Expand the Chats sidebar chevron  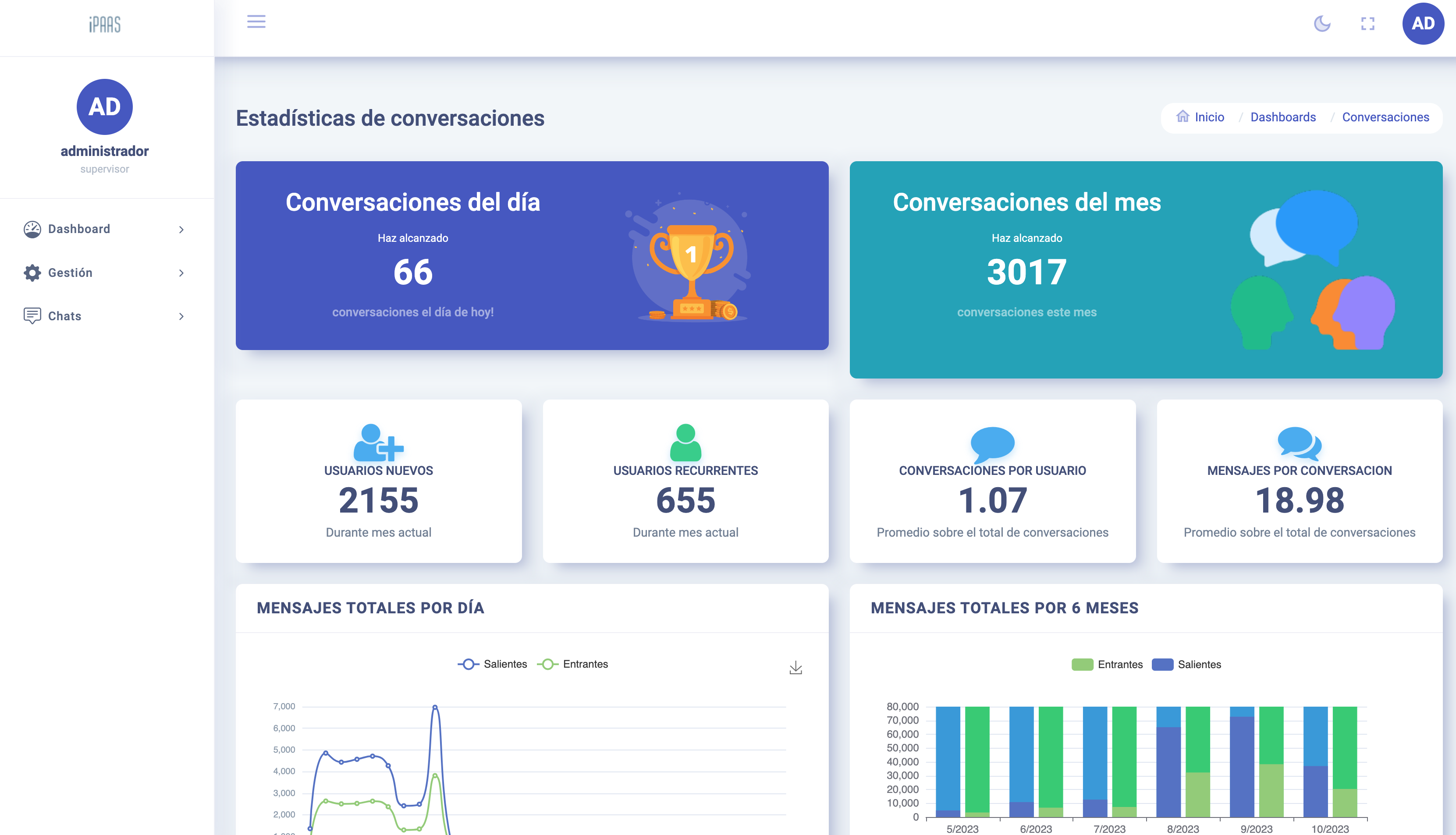(x=181, y=317)
